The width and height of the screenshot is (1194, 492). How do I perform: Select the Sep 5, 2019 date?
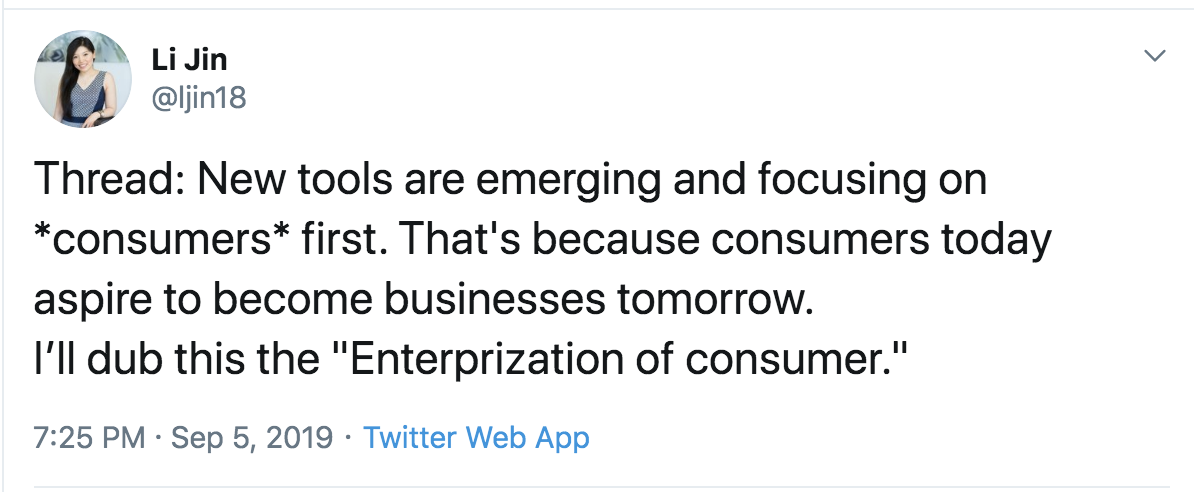coord(253,437)
